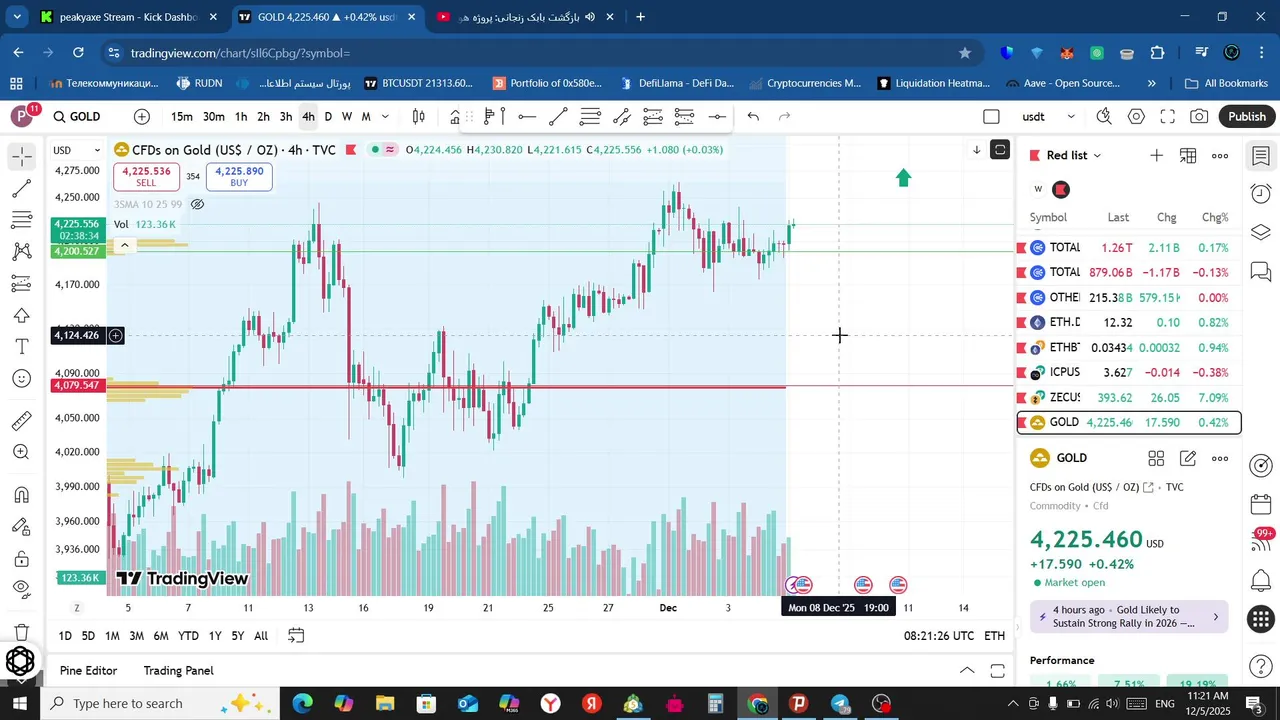Open the usdt layout dropdown
The height and width of the screenshot is (720, 1280).
[1048, 117]
